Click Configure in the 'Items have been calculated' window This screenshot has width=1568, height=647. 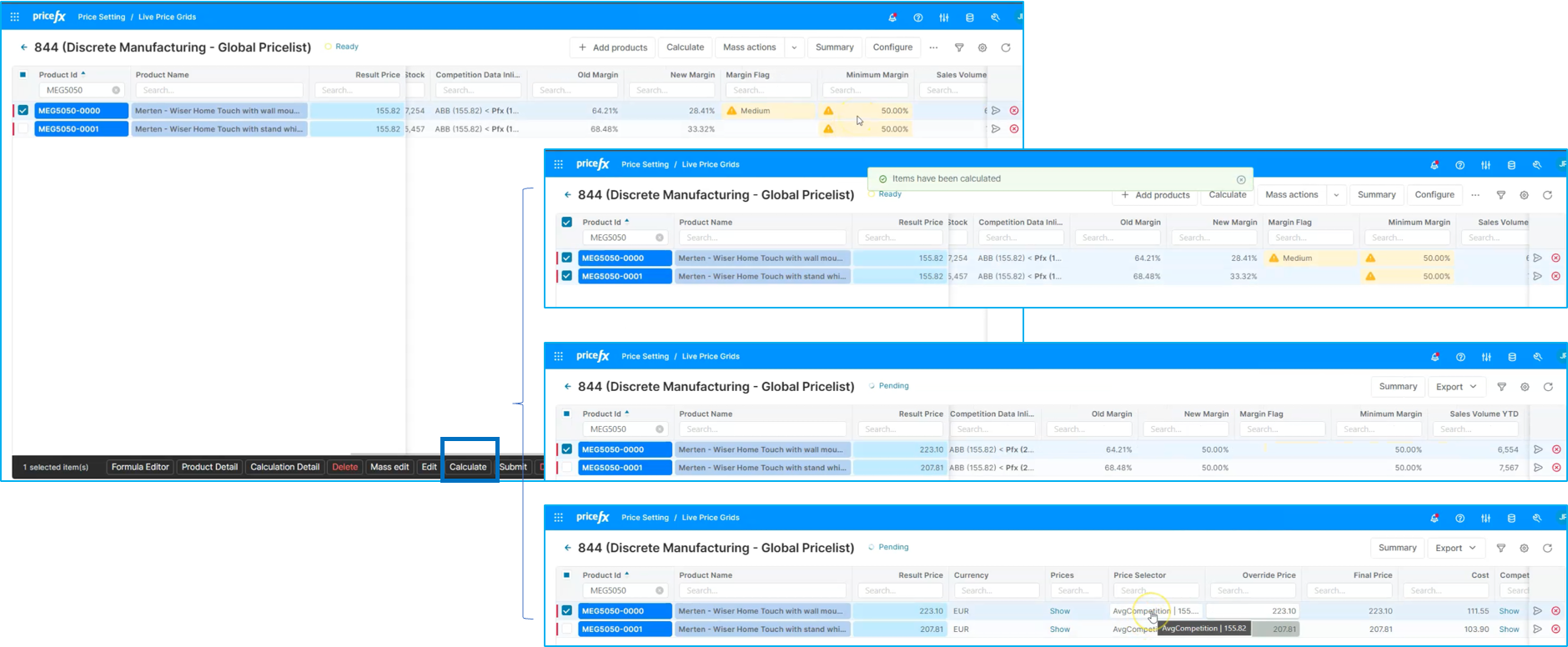(x=1435, y=195)
